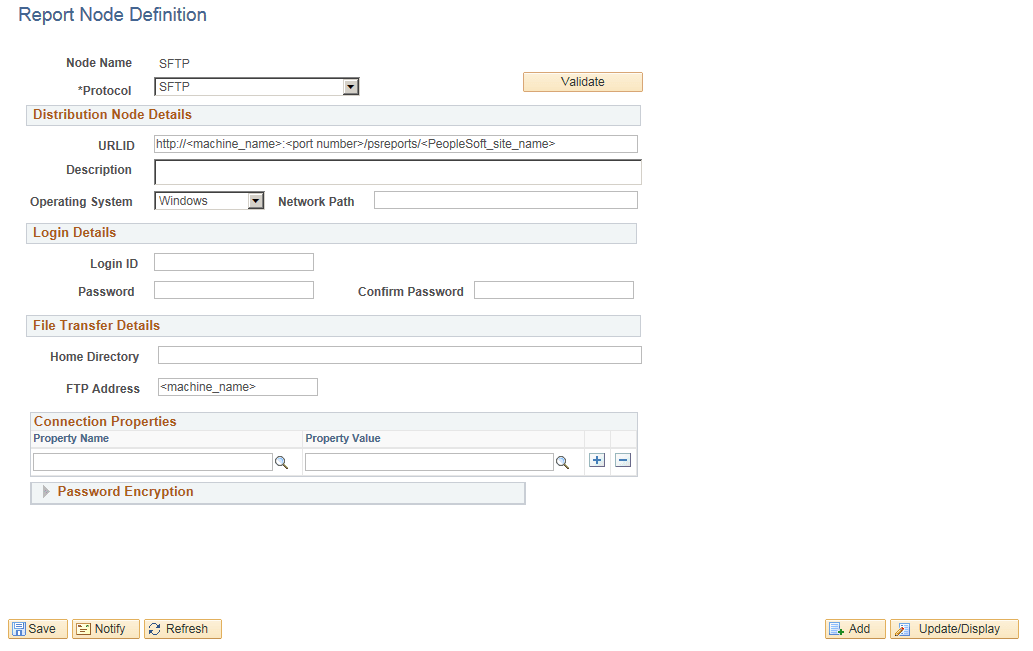
Task: Click the Password input field
Action: pos(233,290)
